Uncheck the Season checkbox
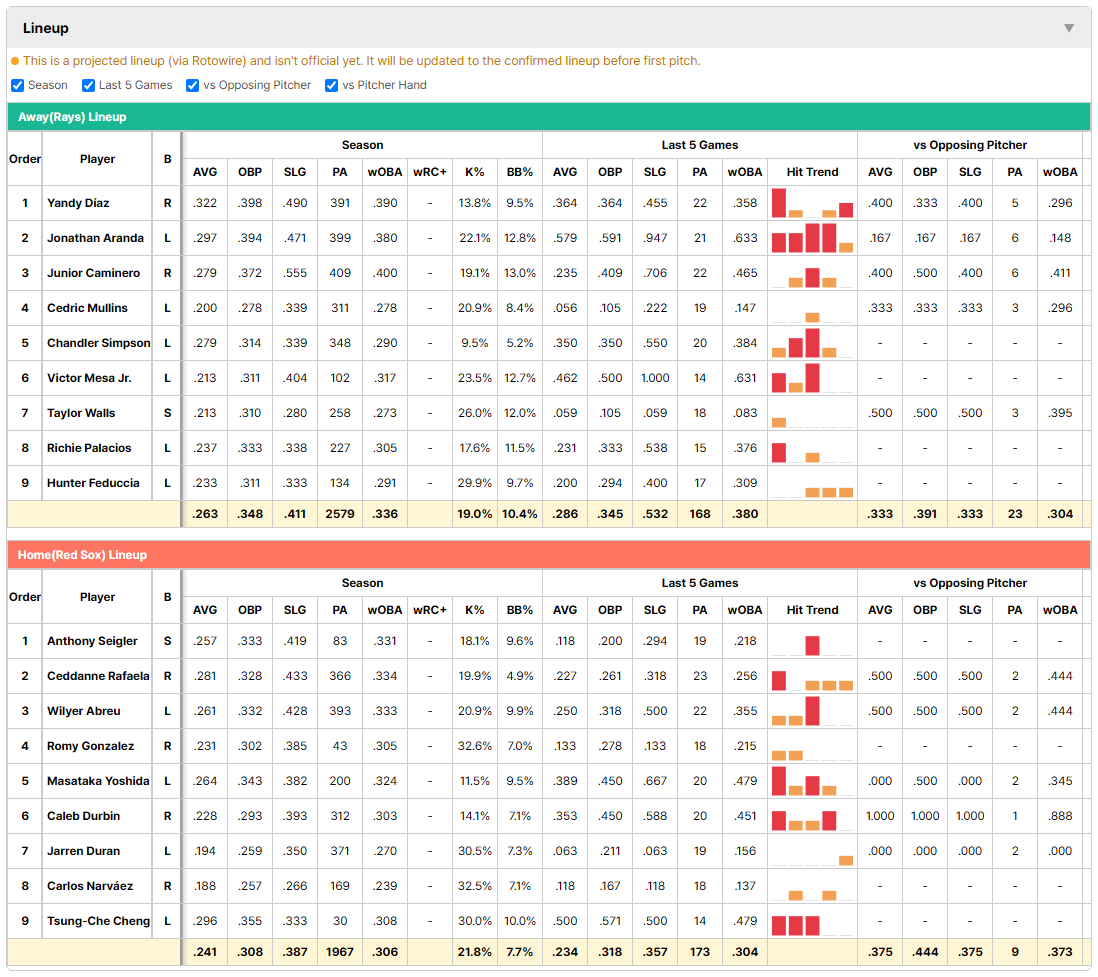1098x977 pixels. 18,85
